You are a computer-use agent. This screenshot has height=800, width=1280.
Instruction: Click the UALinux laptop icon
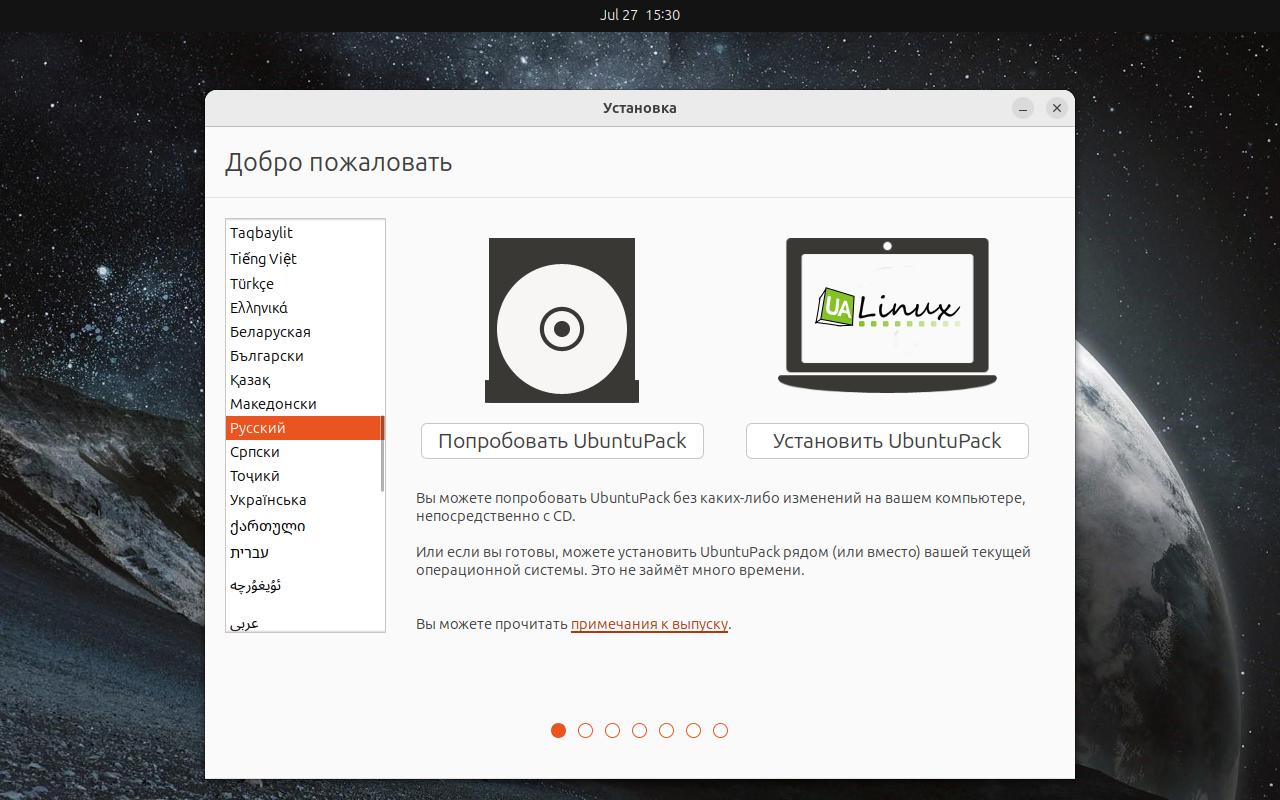887,315
